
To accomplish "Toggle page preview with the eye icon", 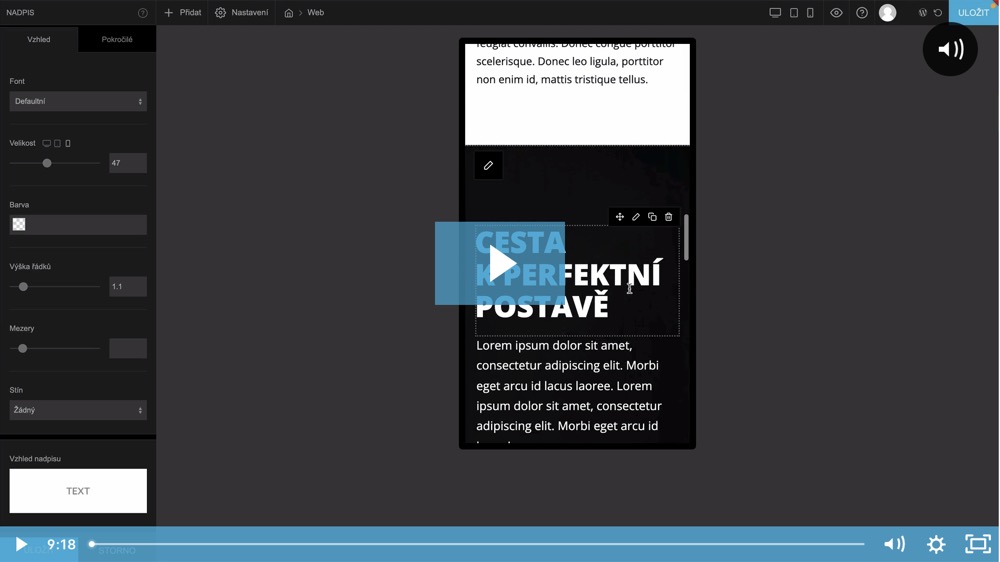I will point(836,13).
